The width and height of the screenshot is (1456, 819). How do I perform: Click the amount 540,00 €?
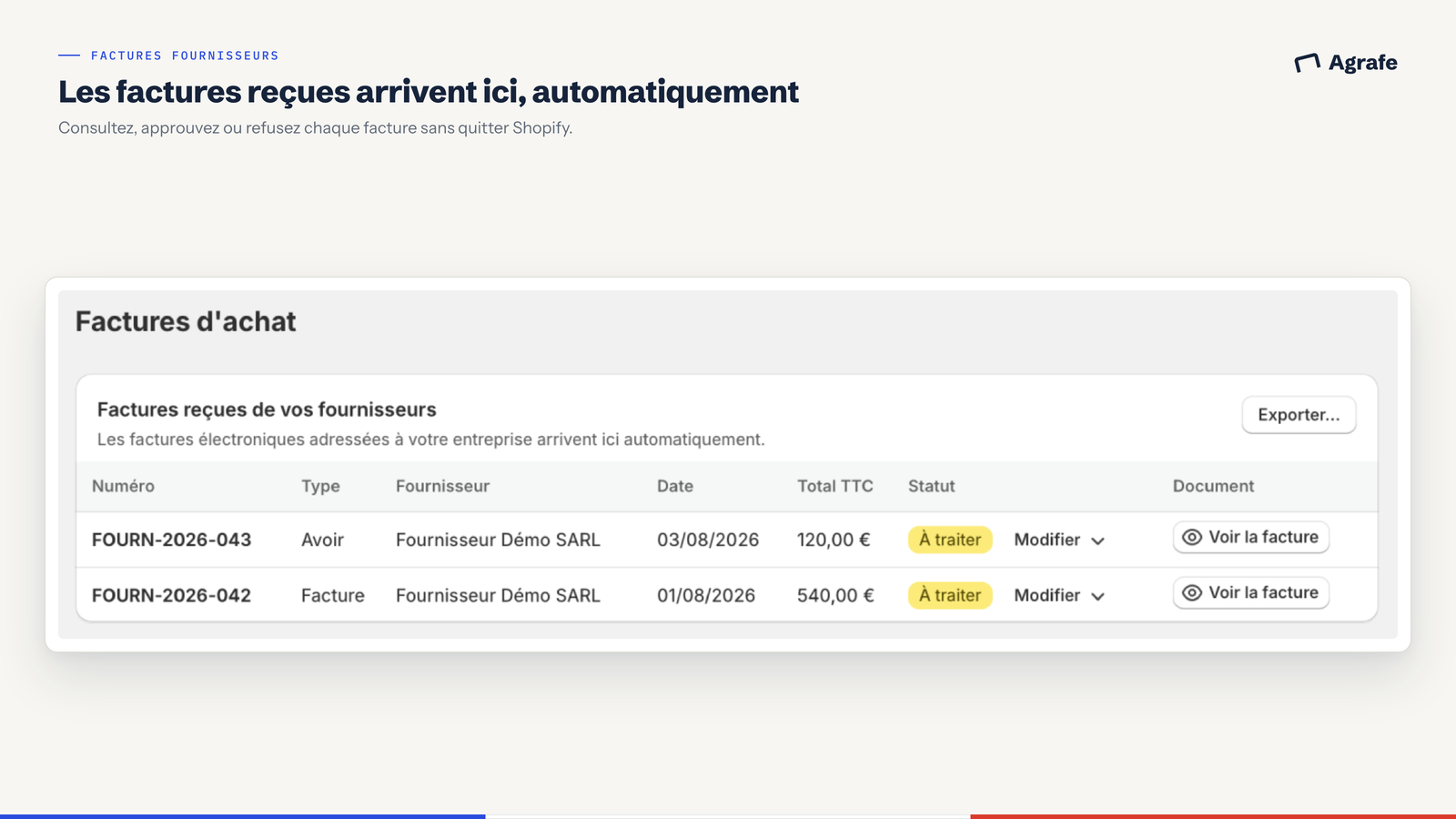coord(835,595)
